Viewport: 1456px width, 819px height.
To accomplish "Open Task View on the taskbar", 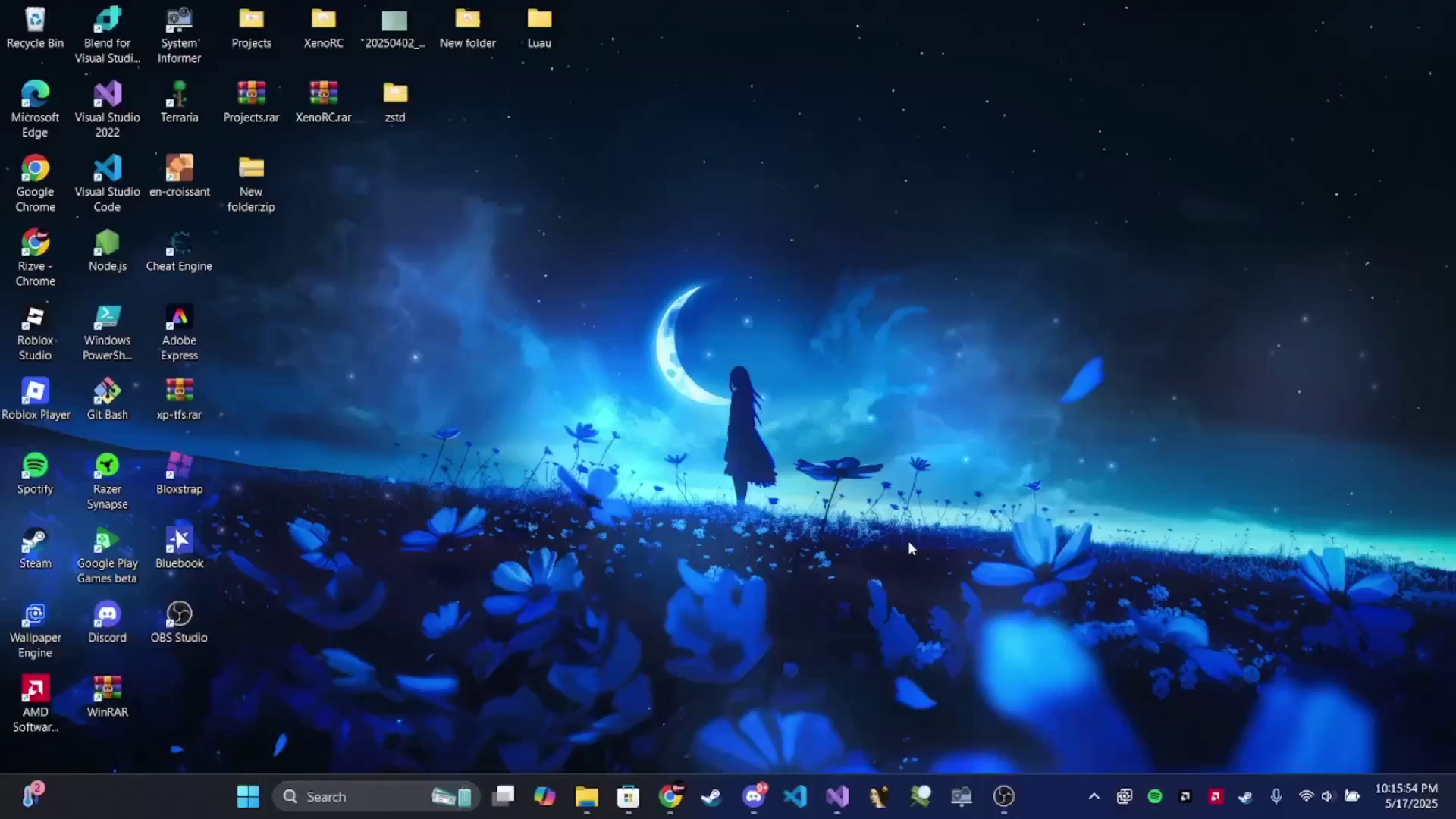I will [x=503, y=796].
